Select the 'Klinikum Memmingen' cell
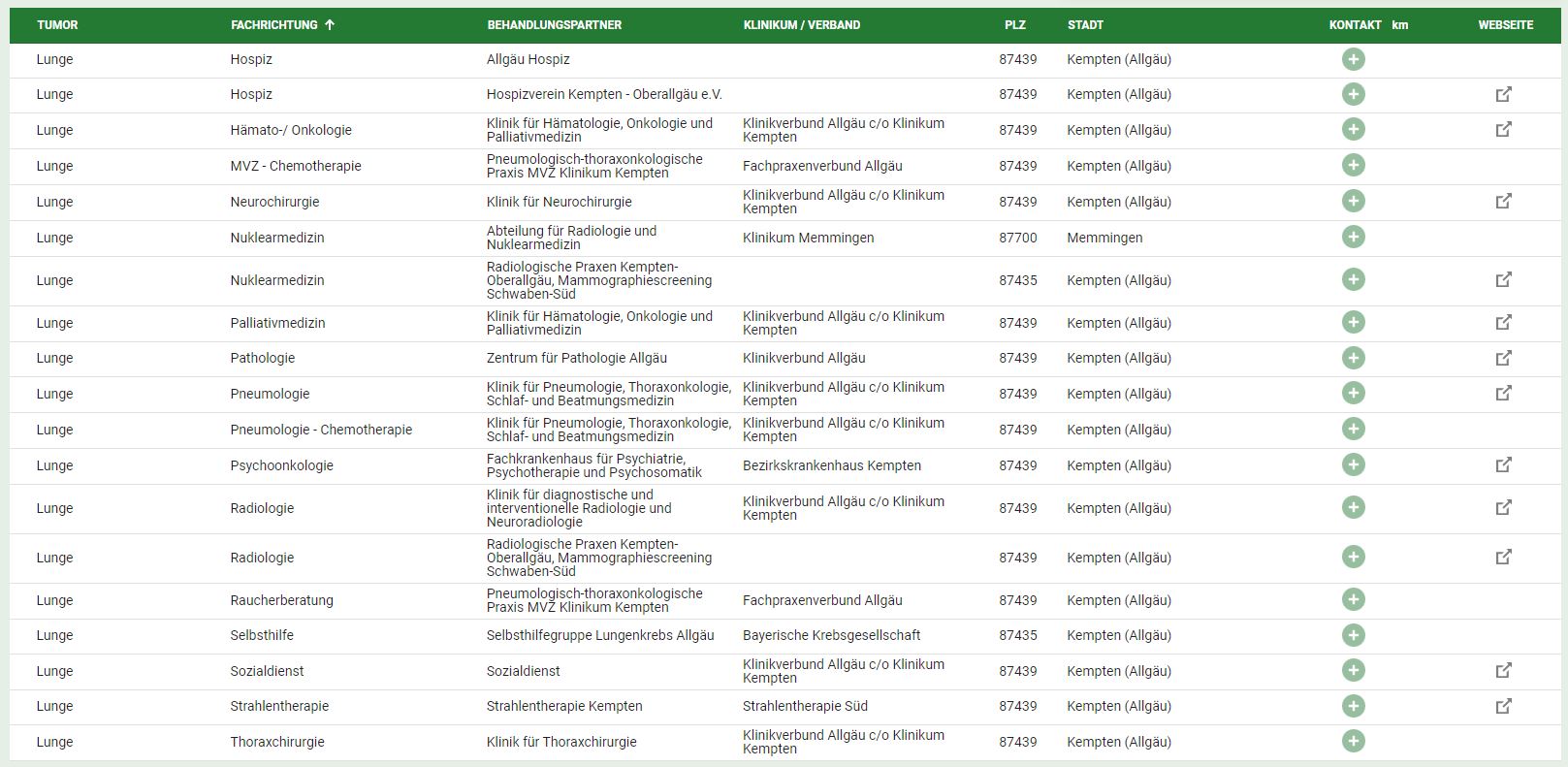Screen dimensions: 1568x767 click(x=808, y=238)
